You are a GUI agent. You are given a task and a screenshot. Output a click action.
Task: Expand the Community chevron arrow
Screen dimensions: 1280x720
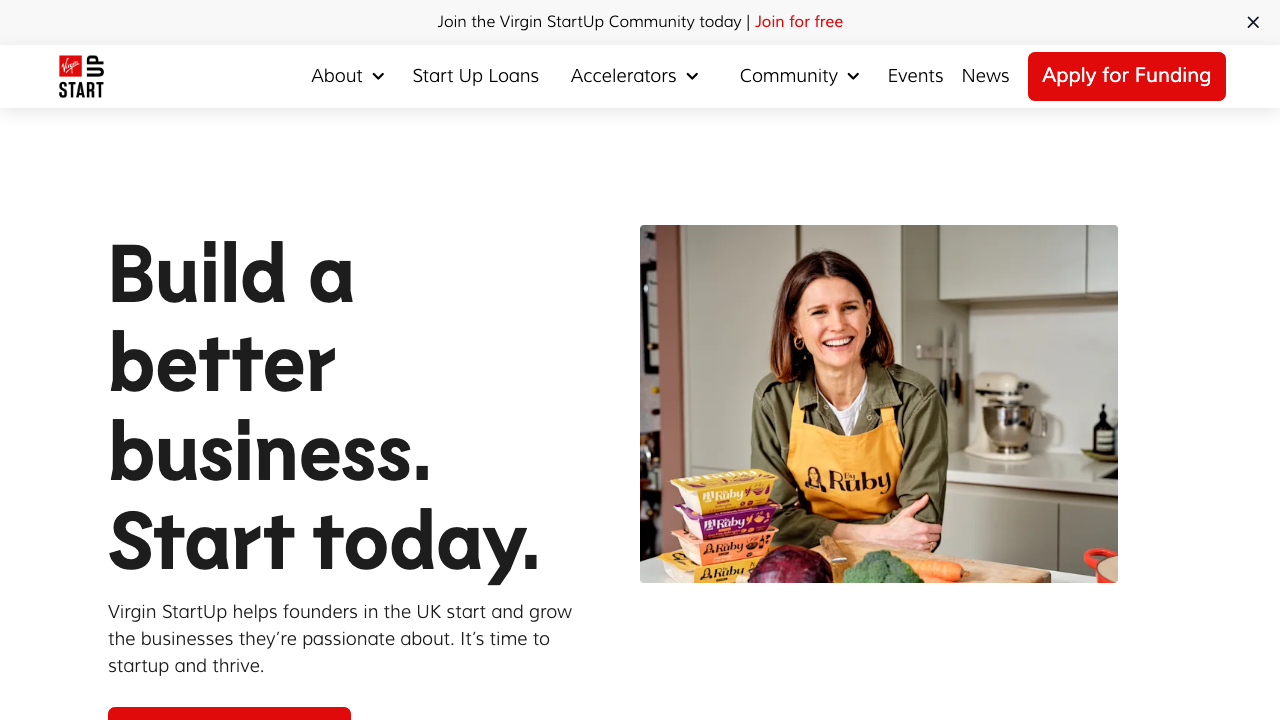853,76
